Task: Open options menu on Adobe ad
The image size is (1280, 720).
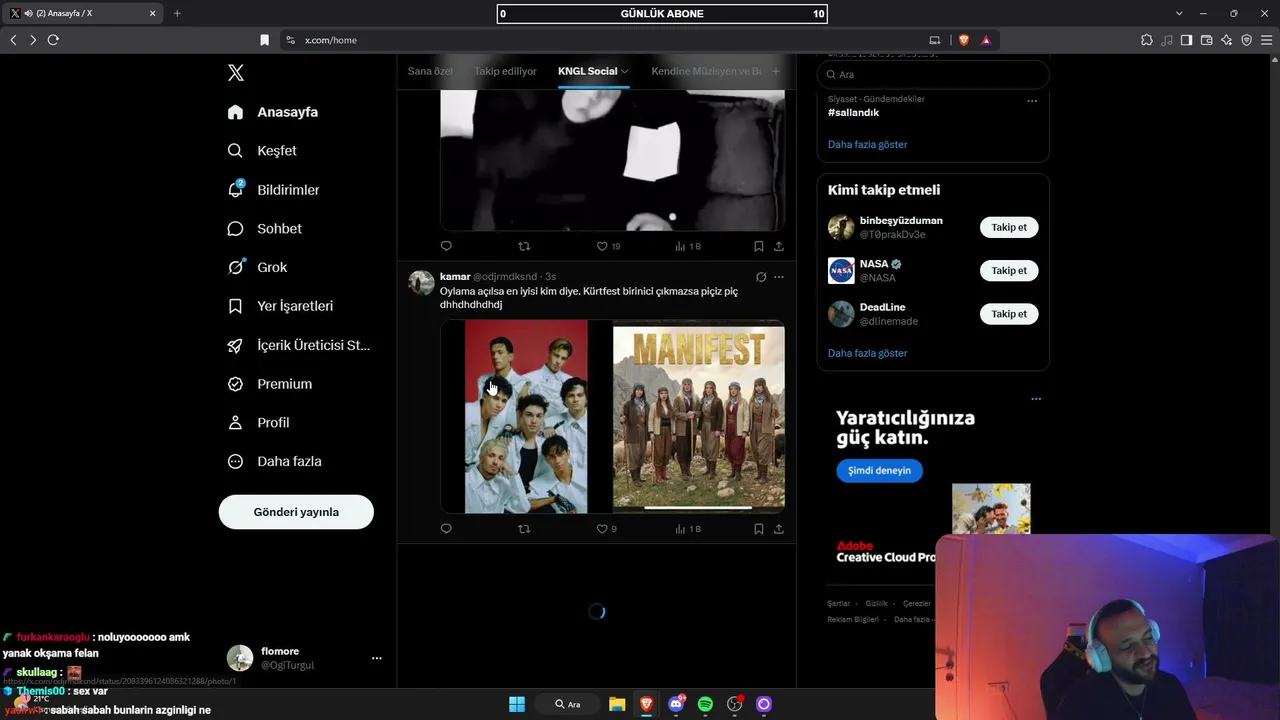Action: click(x=1036, y=399)
